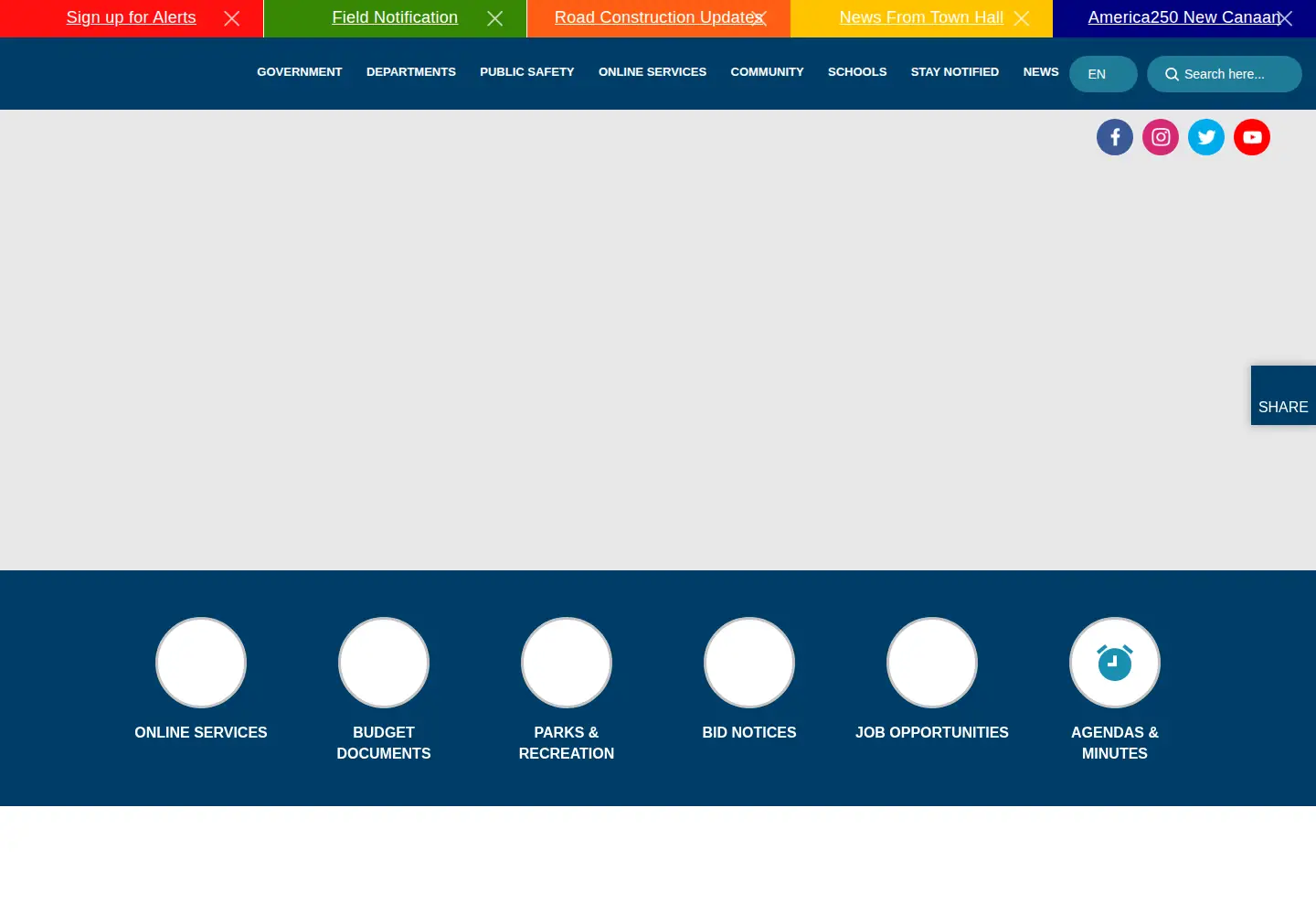Follow the Field Notification link

395,17
